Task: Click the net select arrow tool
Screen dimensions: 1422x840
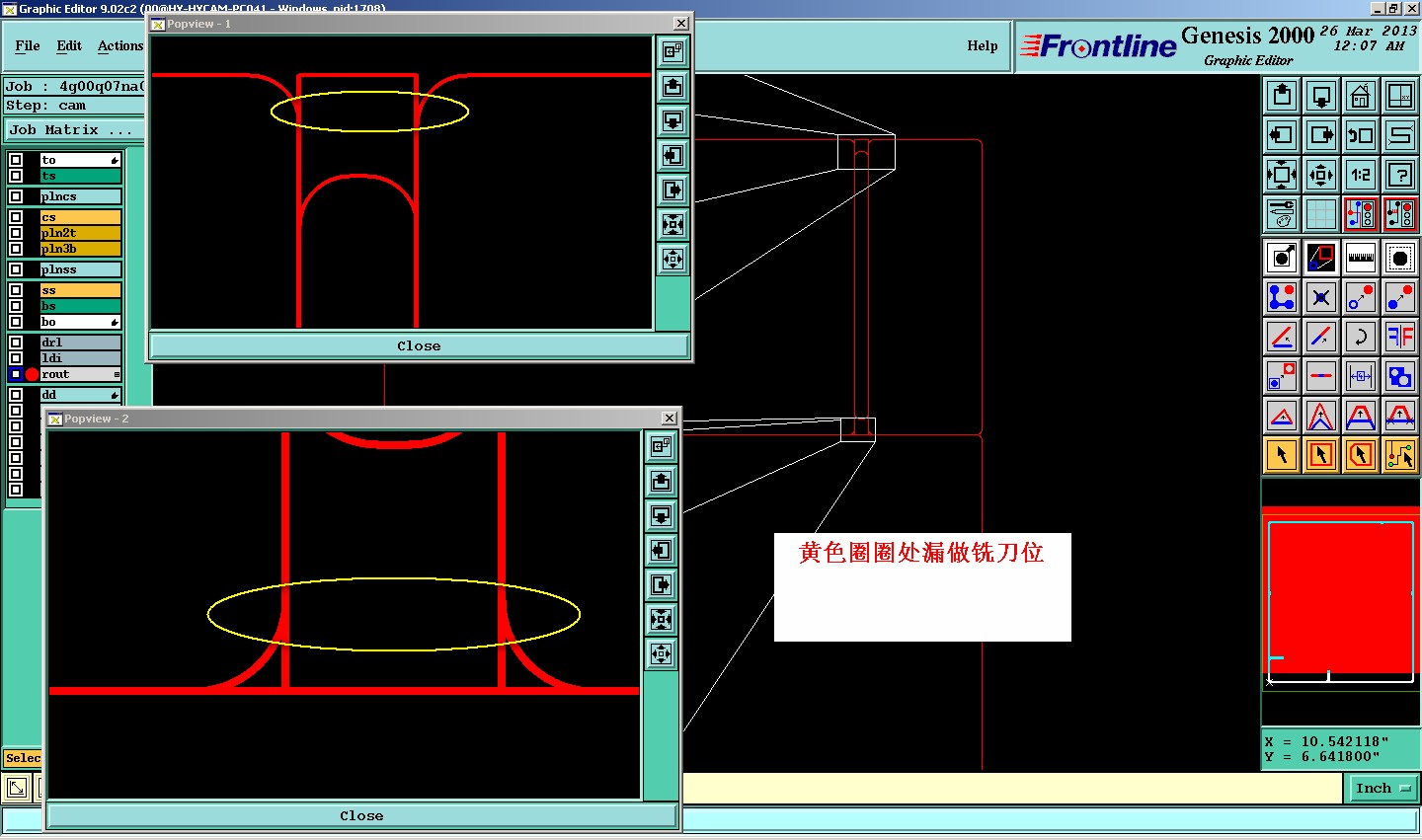Action: tap(1400, 455)
